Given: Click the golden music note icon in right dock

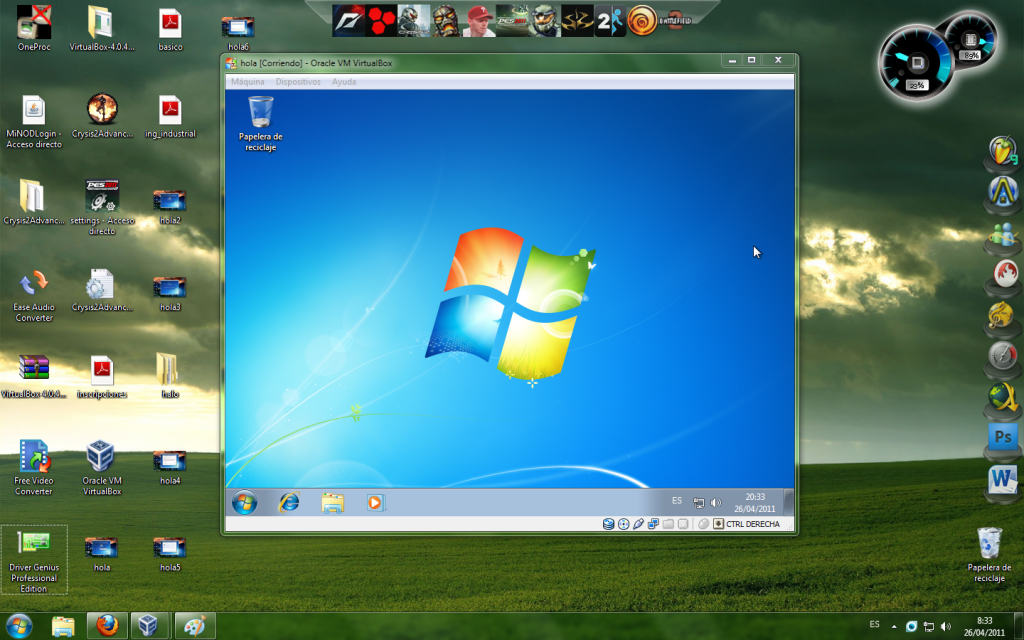Looking at the screenshot, I should [1003, 315].
